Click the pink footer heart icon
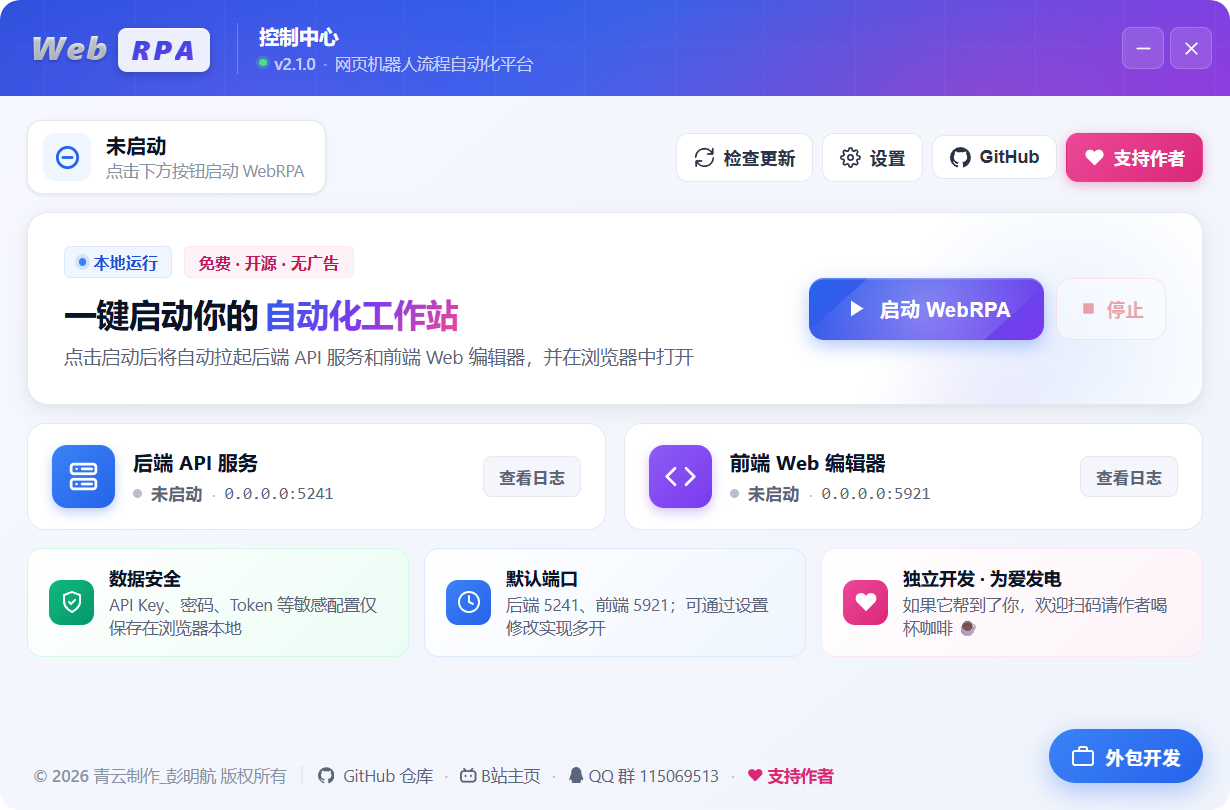 coord(755,775)
